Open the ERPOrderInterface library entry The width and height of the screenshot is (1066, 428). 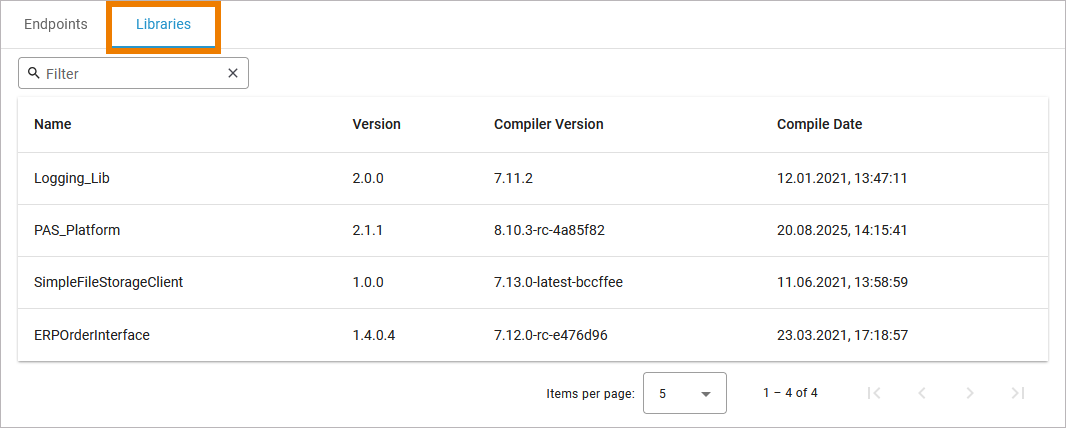click(92, 335)
